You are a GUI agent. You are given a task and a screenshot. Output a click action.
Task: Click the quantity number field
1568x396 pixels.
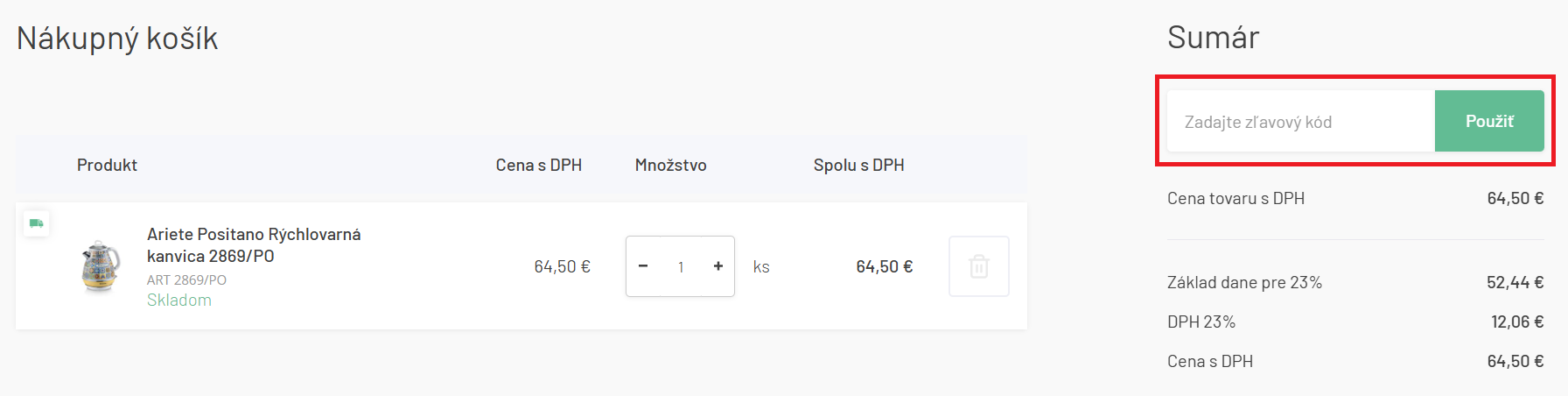[x=681, y=266]
